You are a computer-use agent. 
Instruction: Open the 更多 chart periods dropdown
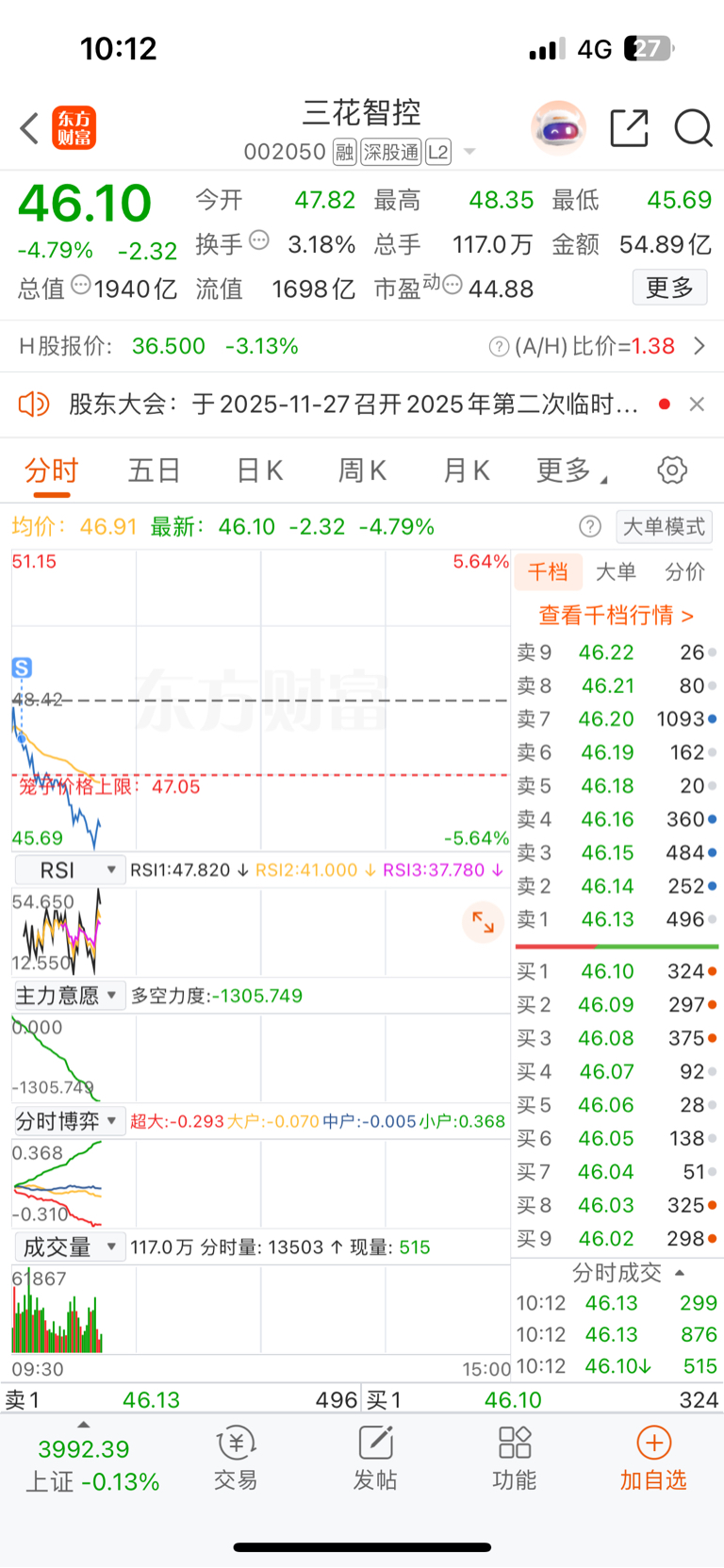point(571,470)
